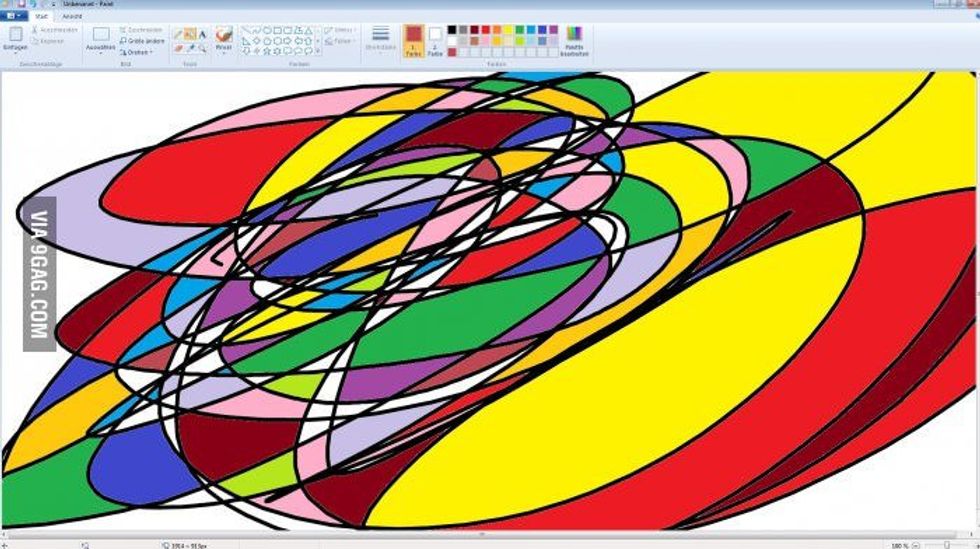Select the Color picker eyedropper tool
The width and height of the screenshot is (980, 549).
pyautogui.click(x=190, y=47)
